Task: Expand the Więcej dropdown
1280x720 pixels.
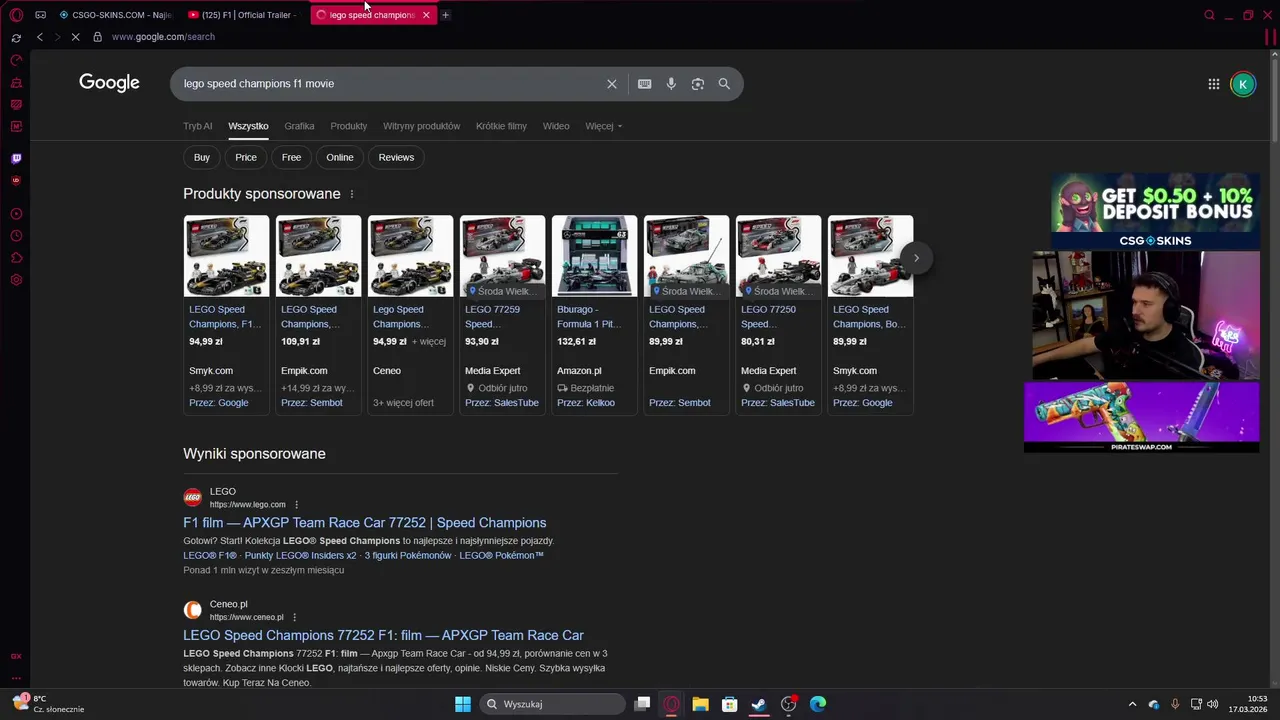Action: tap(603, 126)
